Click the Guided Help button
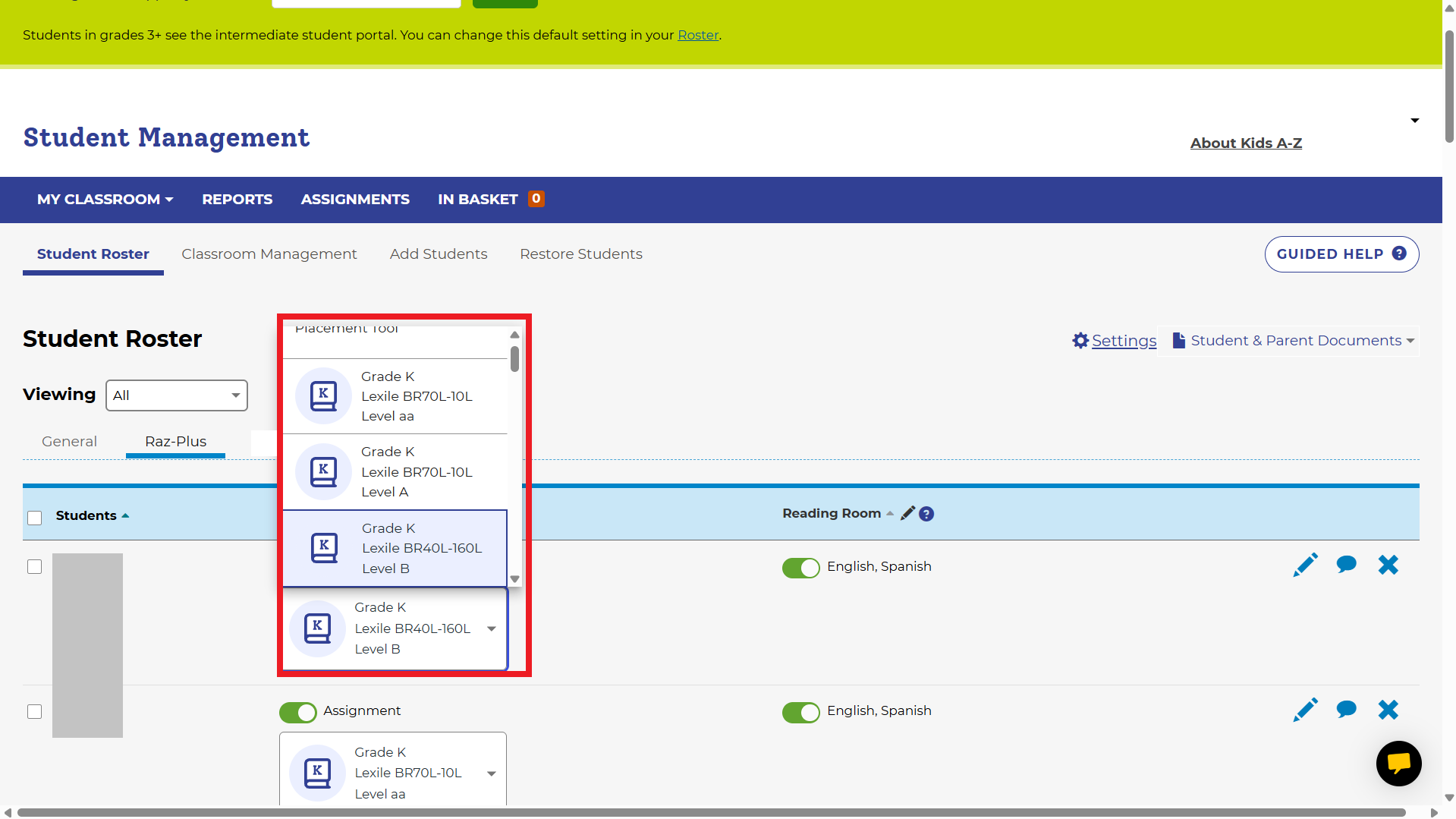Viewport: 1456px width, 819px height. (x=1341, y=254)
